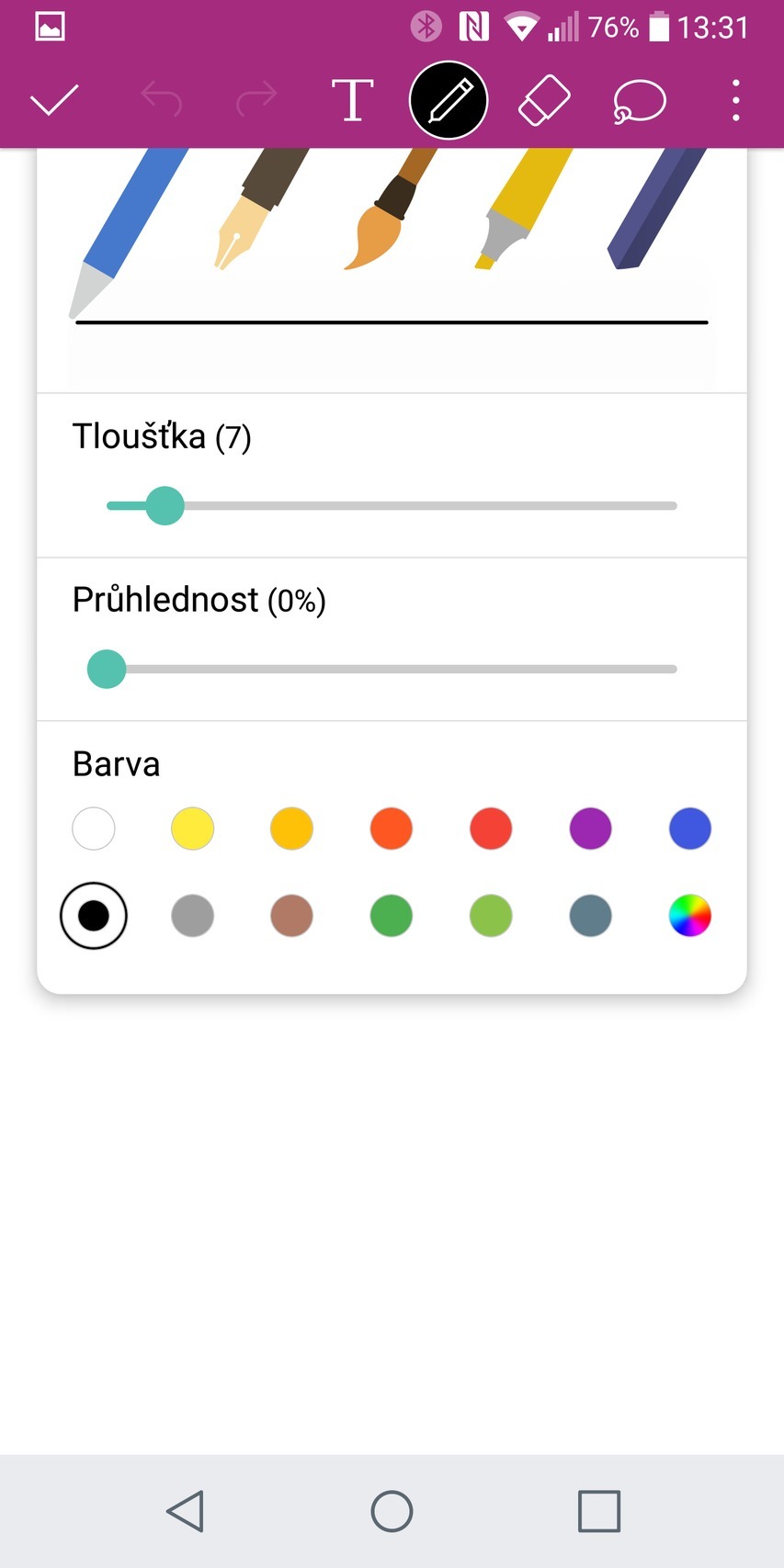Choose the blue pencil pen type
The width and height of the screenshot is (784, 1568).
point(129,225)
